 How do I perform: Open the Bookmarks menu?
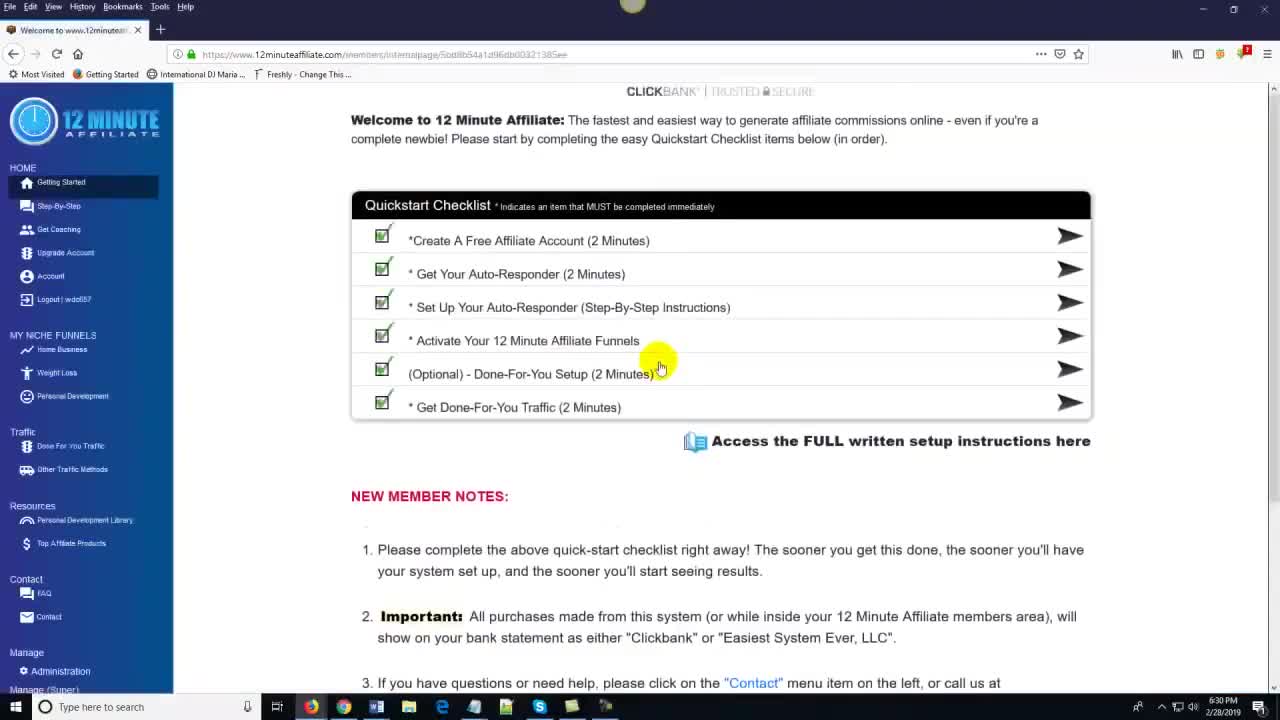pyautogui.click(x=123, y=7)
